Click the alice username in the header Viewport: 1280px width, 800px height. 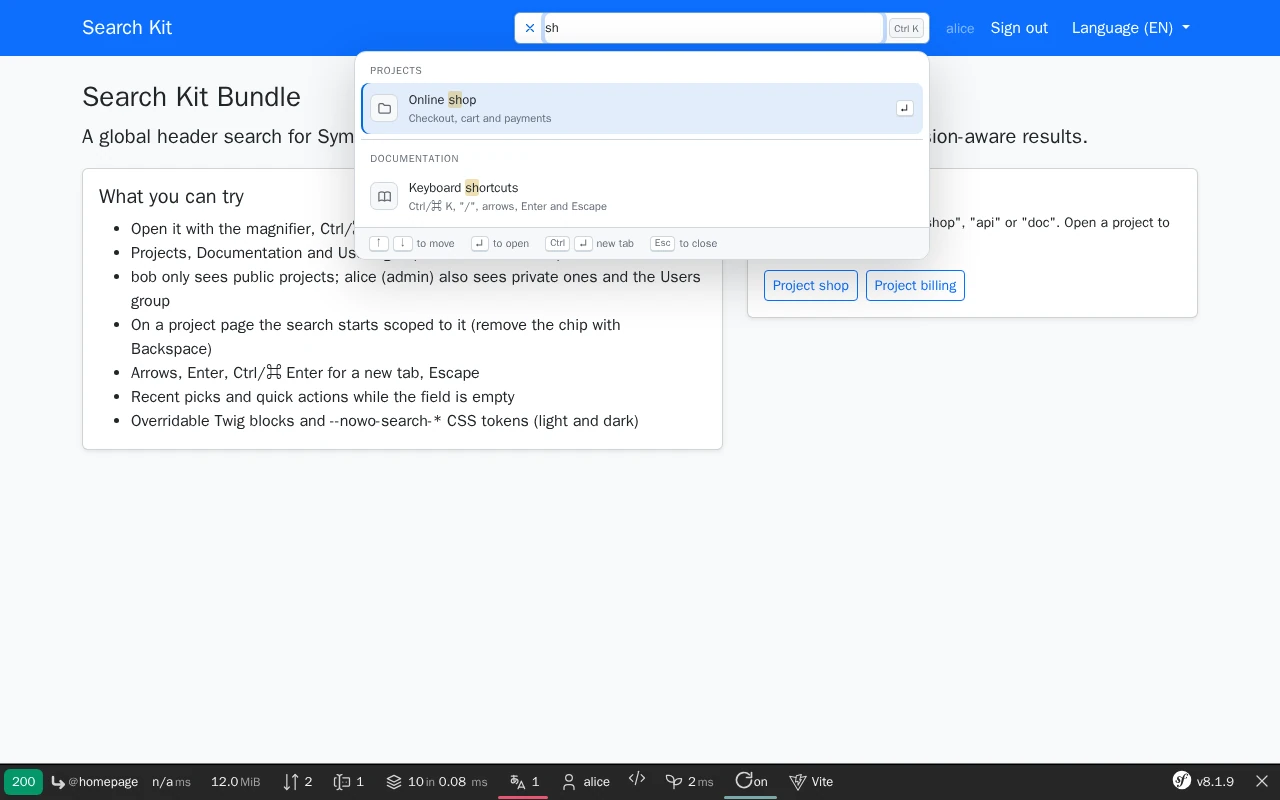(960, 28)
